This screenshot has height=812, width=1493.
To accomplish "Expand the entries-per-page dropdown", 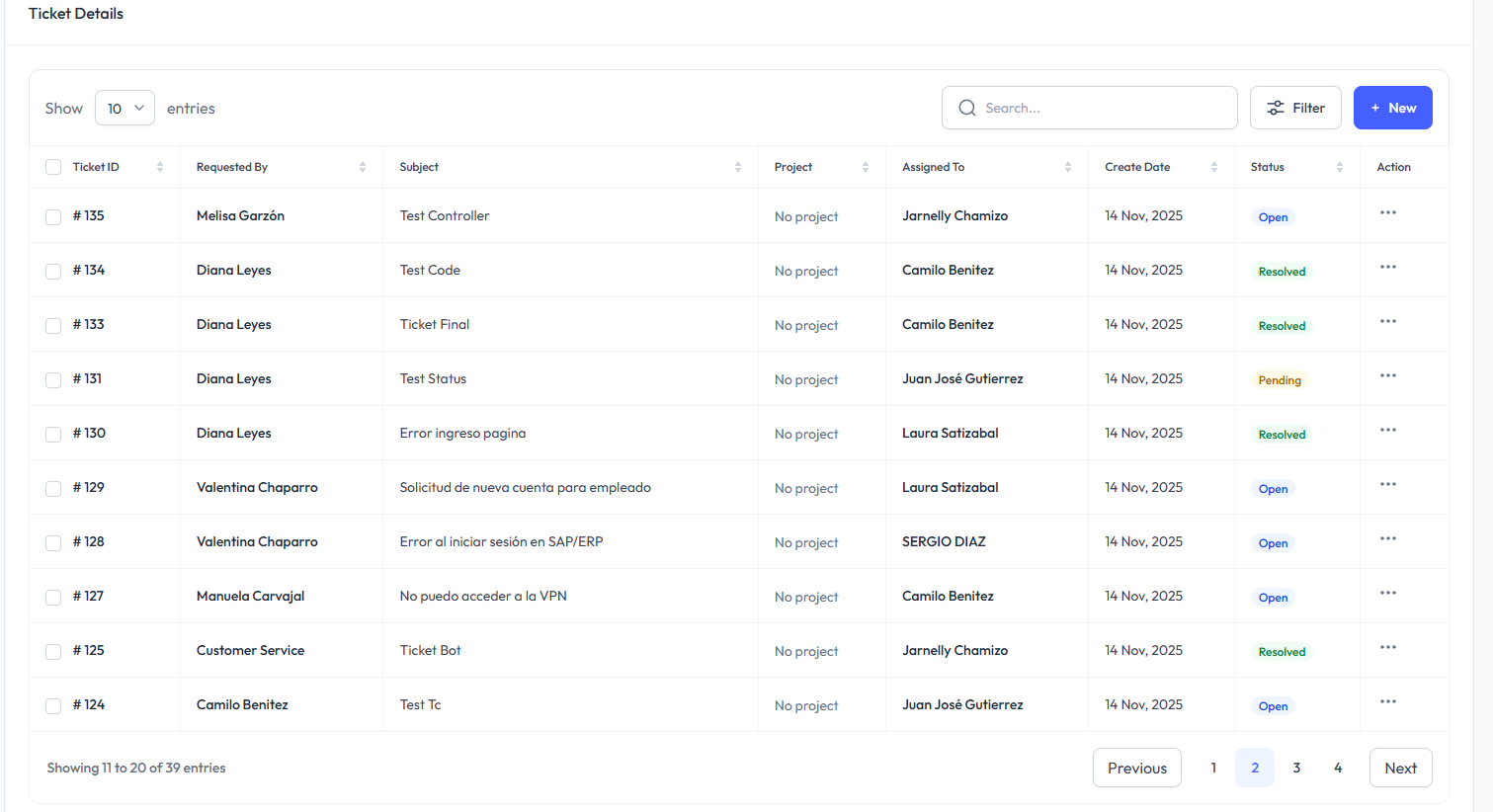I will (124, 108).
